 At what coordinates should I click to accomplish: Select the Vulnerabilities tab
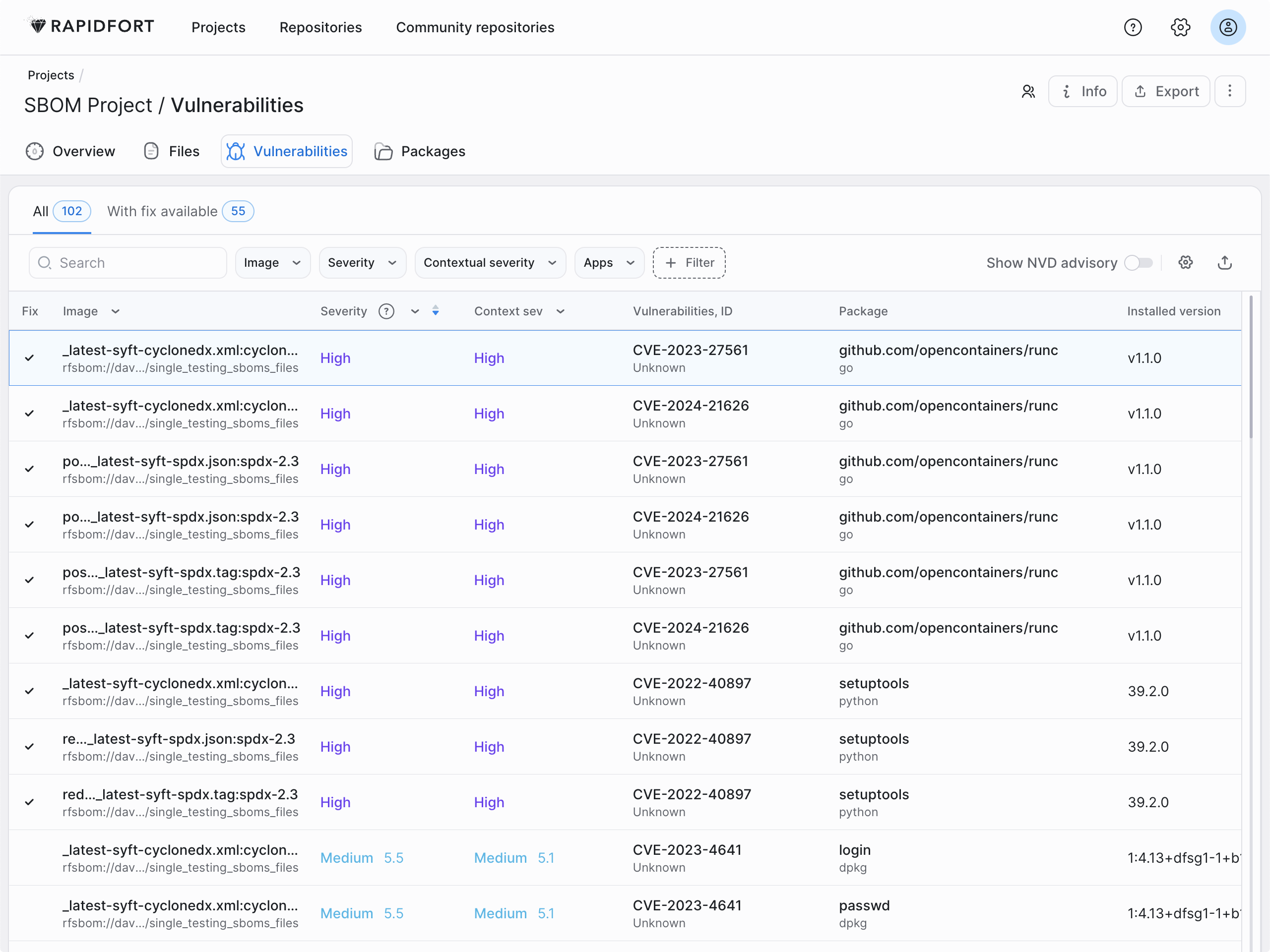287,152
